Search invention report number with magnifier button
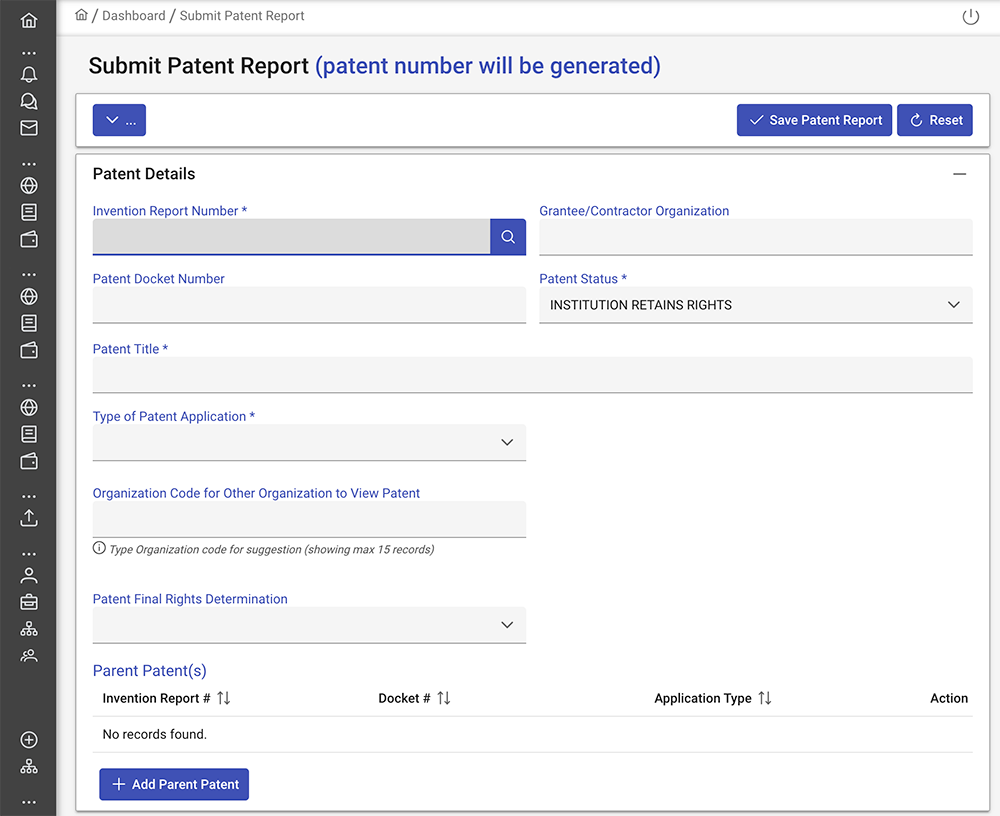The width and height of the screenshot is (1000, 816). pos(508,237)
